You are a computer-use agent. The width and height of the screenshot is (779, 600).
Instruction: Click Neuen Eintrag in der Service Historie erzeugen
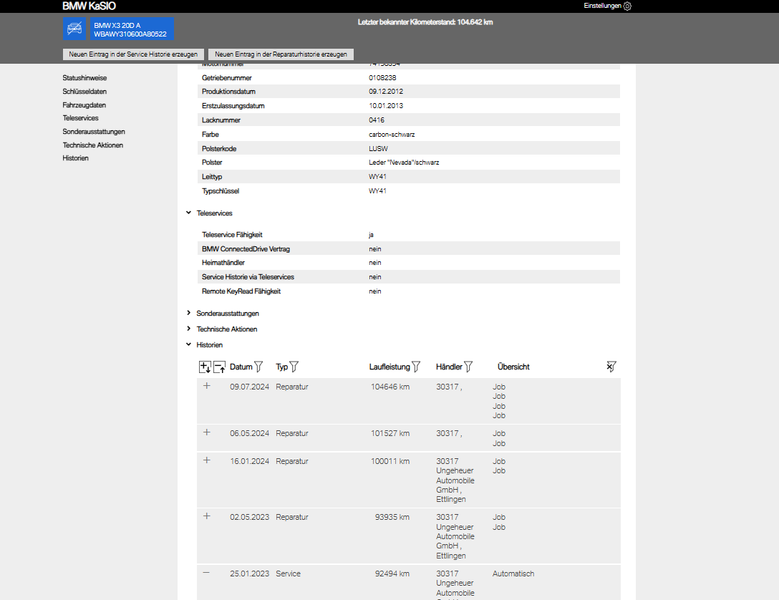coord(133,54)
